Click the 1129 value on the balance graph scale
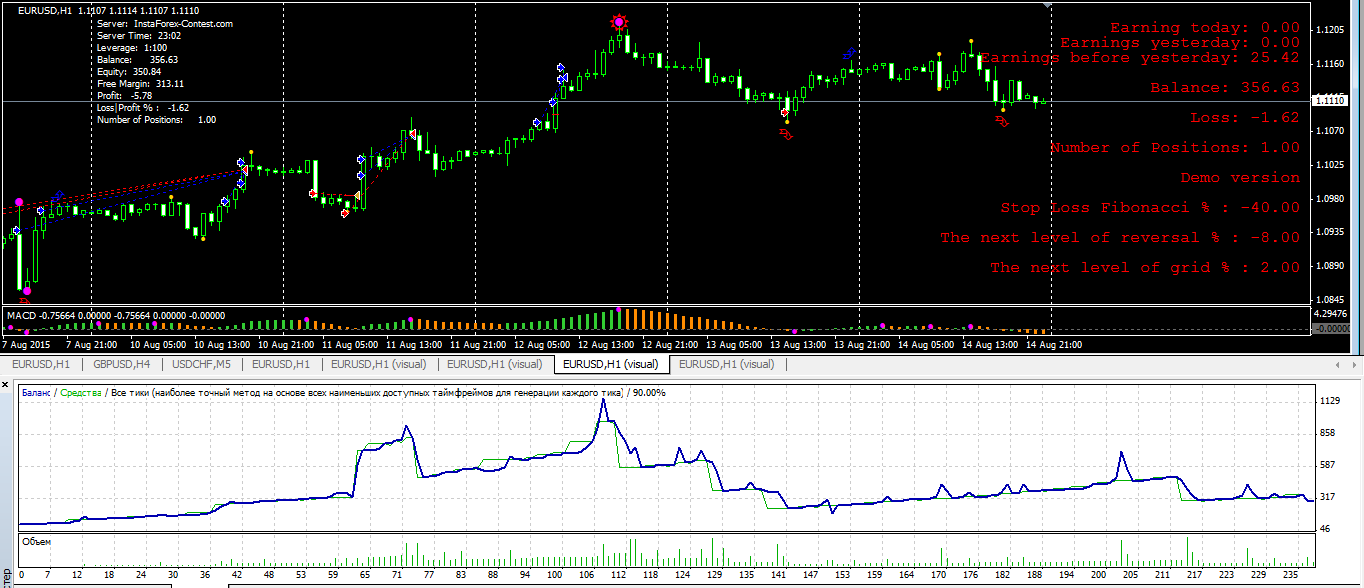 (1330, 401)
